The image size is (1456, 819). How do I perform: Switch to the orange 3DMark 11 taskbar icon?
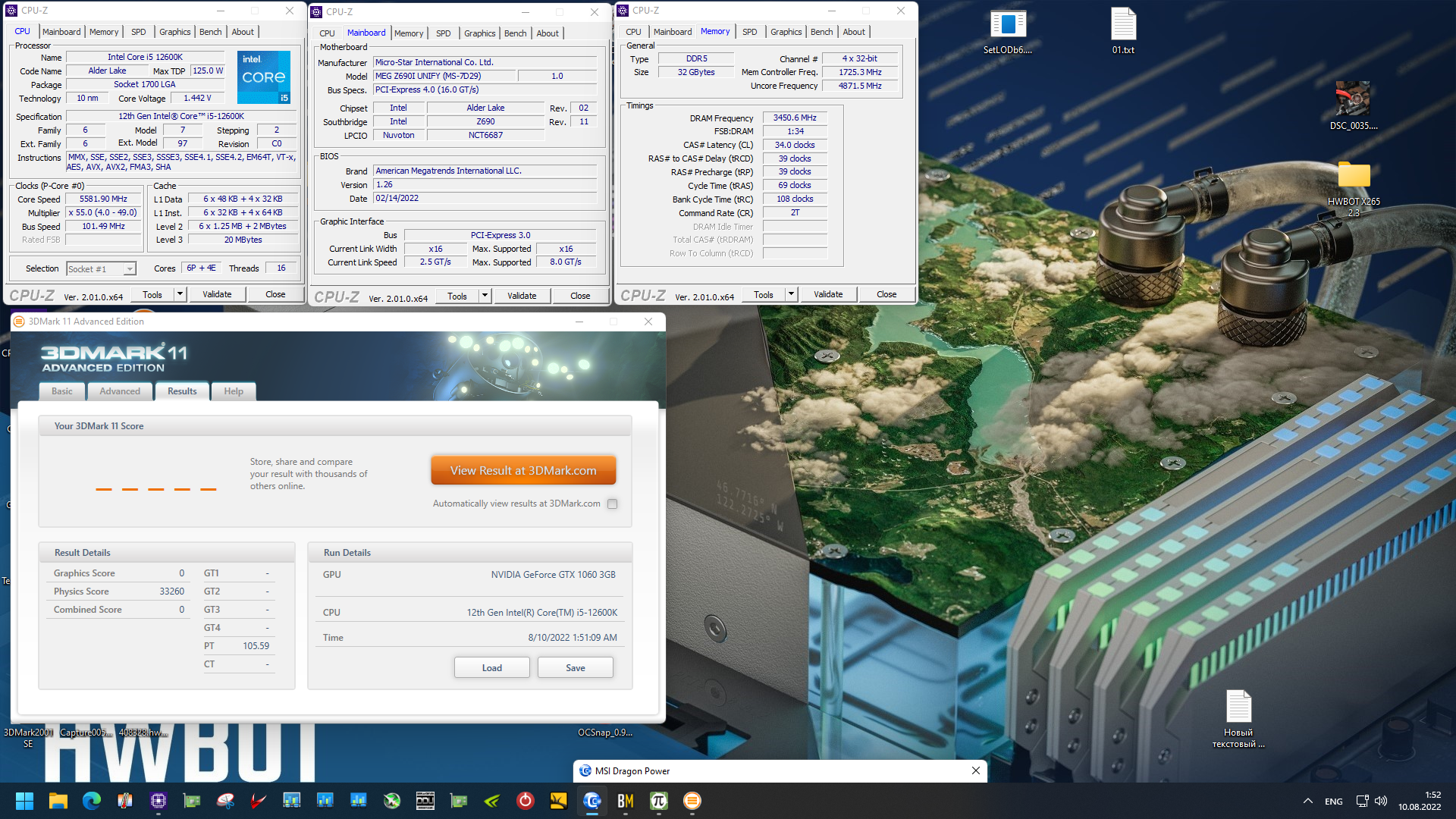click(x=692, y=801)
